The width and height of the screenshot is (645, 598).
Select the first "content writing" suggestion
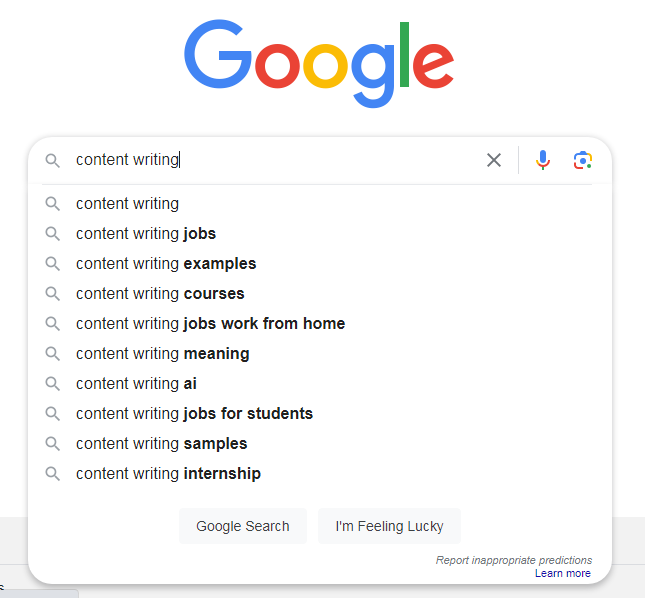127,204
